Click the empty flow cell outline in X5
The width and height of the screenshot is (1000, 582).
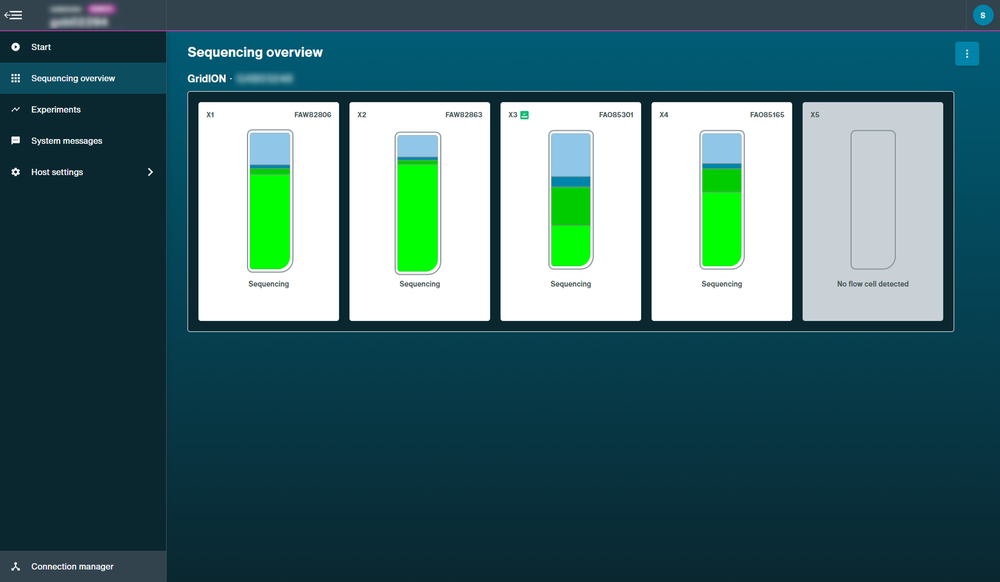(x=873, y=200)
